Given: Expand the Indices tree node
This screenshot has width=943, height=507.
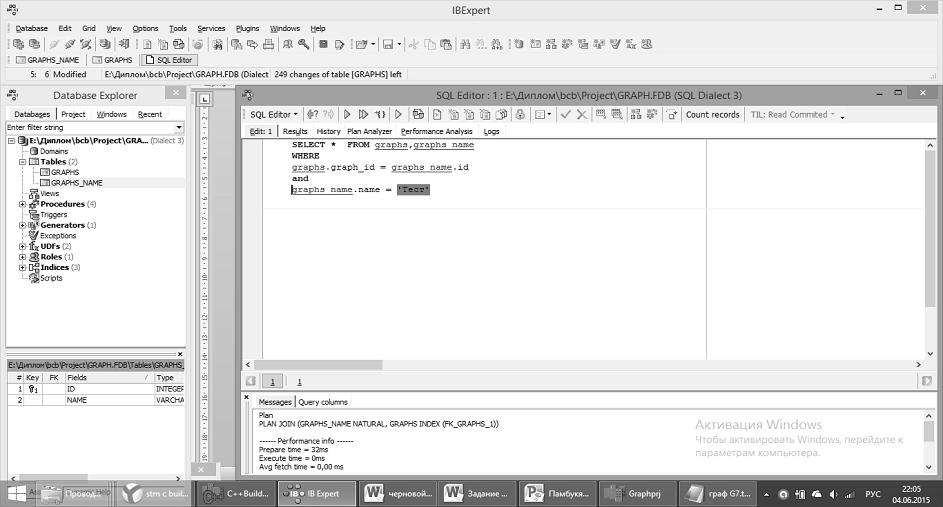Looking at the screenshot, I should (22, 267).
